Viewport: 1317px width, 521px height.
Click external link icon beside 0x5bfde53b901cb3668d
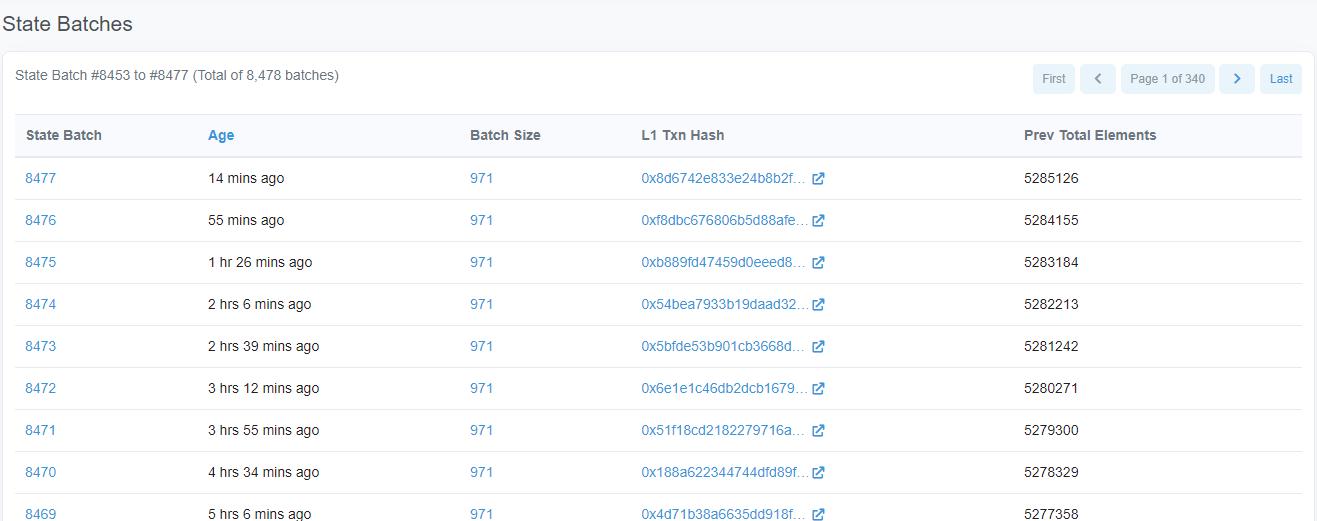(818, 347)
